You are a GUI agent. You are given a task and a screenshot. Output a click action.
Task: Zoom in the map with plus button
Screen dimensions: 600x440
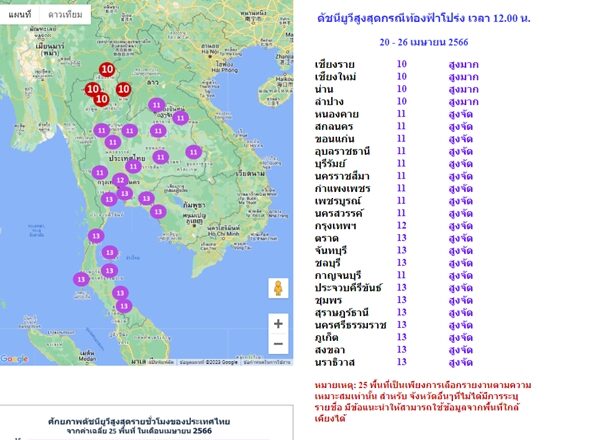tap(278, 324)
